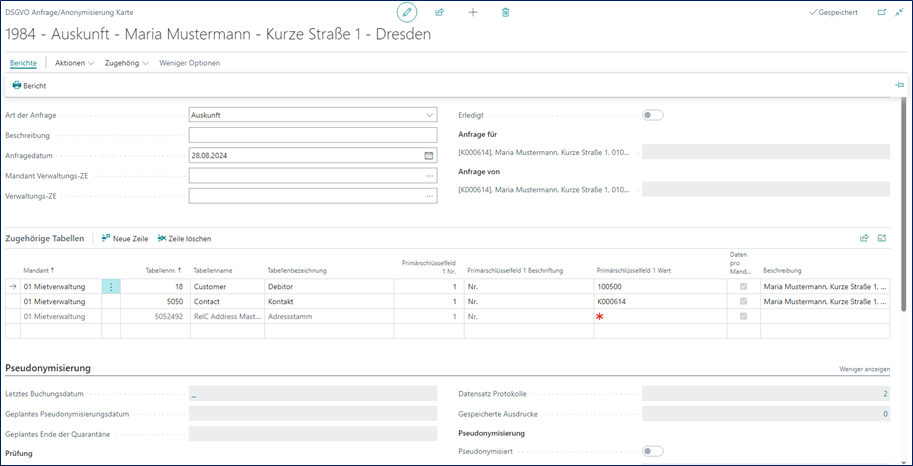
Task: Click the collapse page arrows icon
Action: point(899,12)
